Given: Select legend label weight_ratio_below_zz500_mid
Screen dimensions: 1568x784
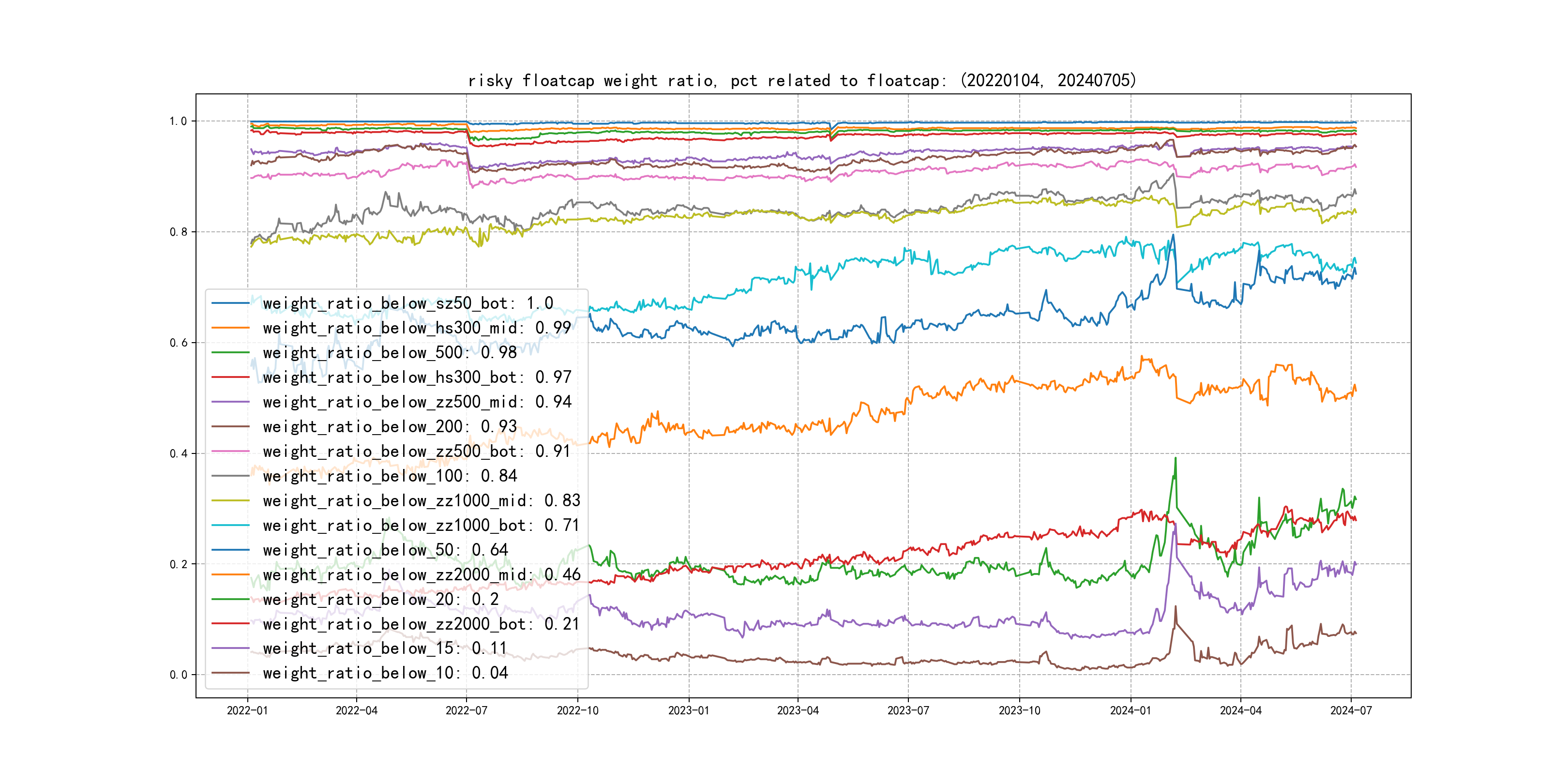Looking at the screenshot, I should point(417,402).
